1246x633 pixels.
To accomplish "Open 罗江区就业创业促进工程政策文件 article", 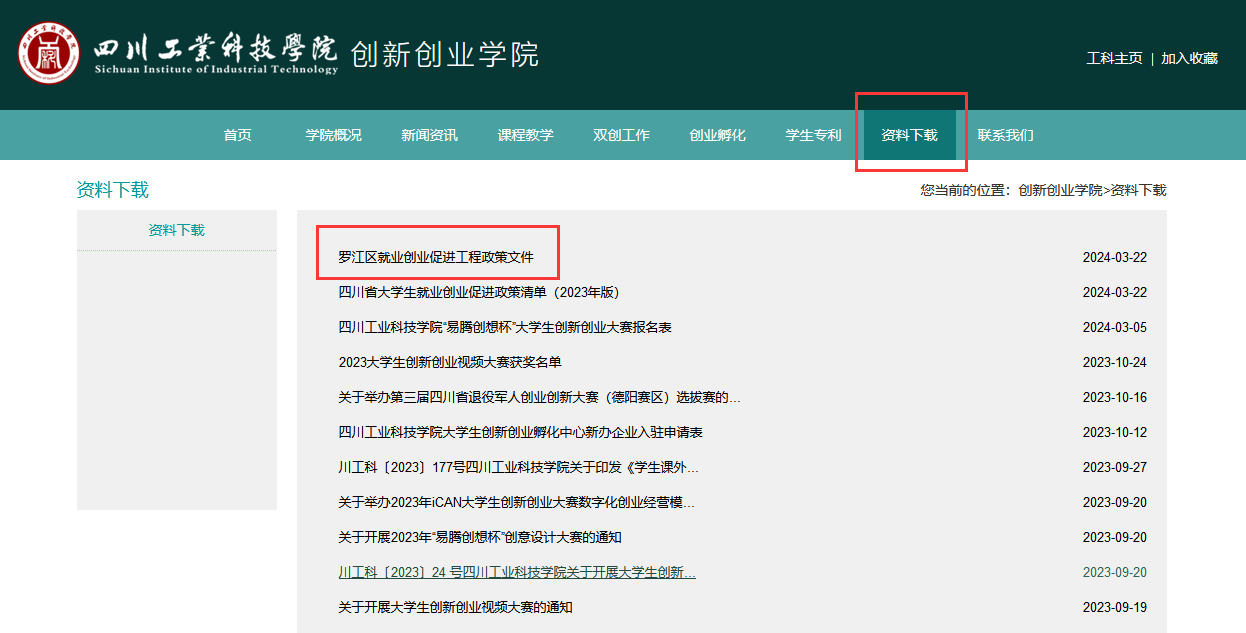I will (436, 257).
